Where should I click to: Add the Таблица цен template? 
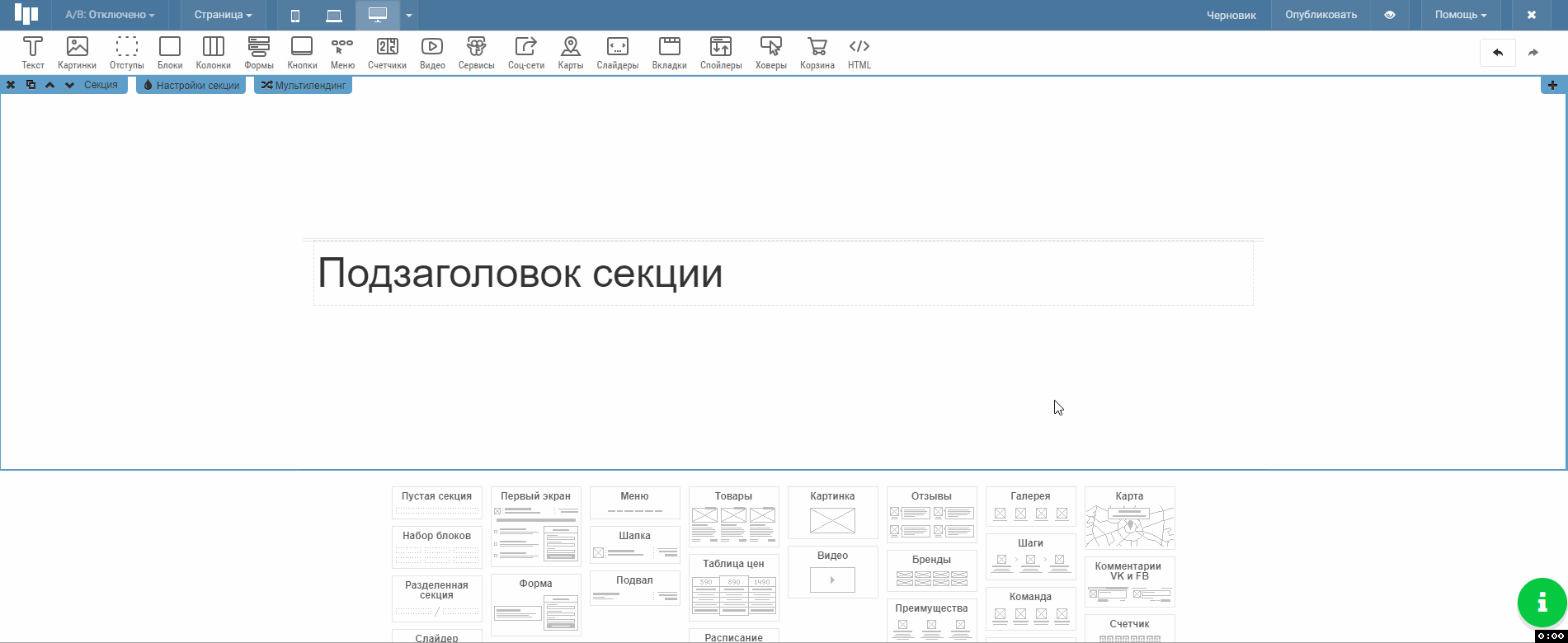tap(733, 588)
